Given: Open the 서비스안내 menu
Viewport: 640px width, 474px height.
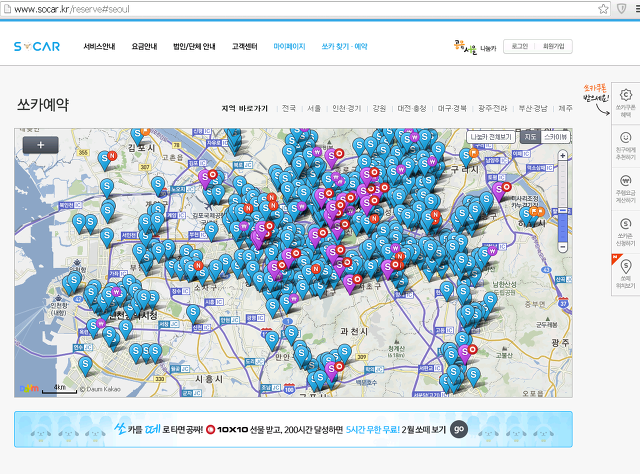Looking at the screenshot, I should pyautogui.click(x=99, y=47).
